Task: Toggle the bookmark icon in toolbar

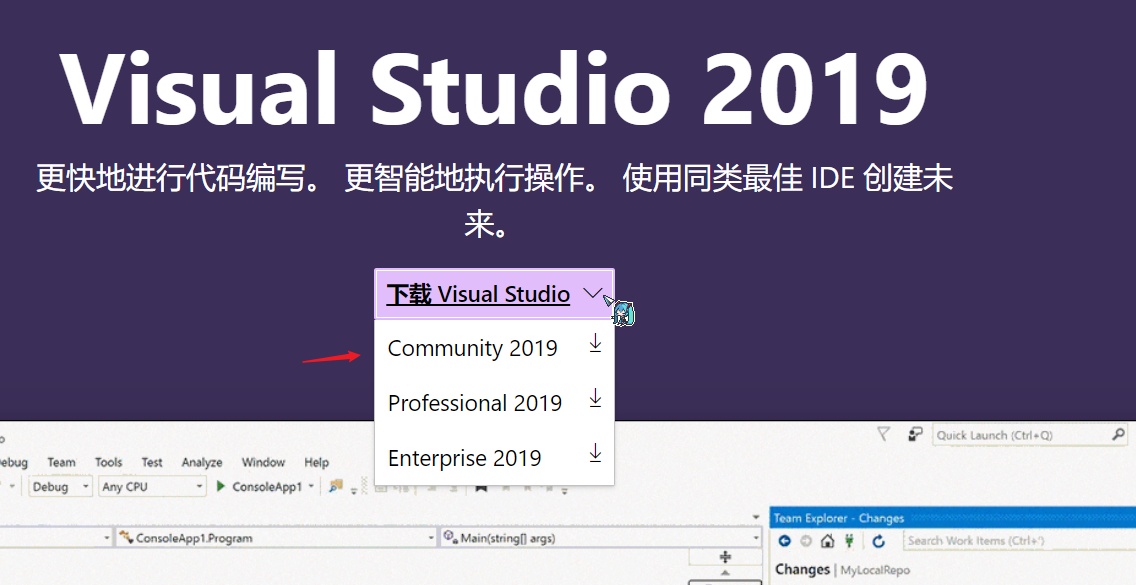Action: click(x=481, y=487)
